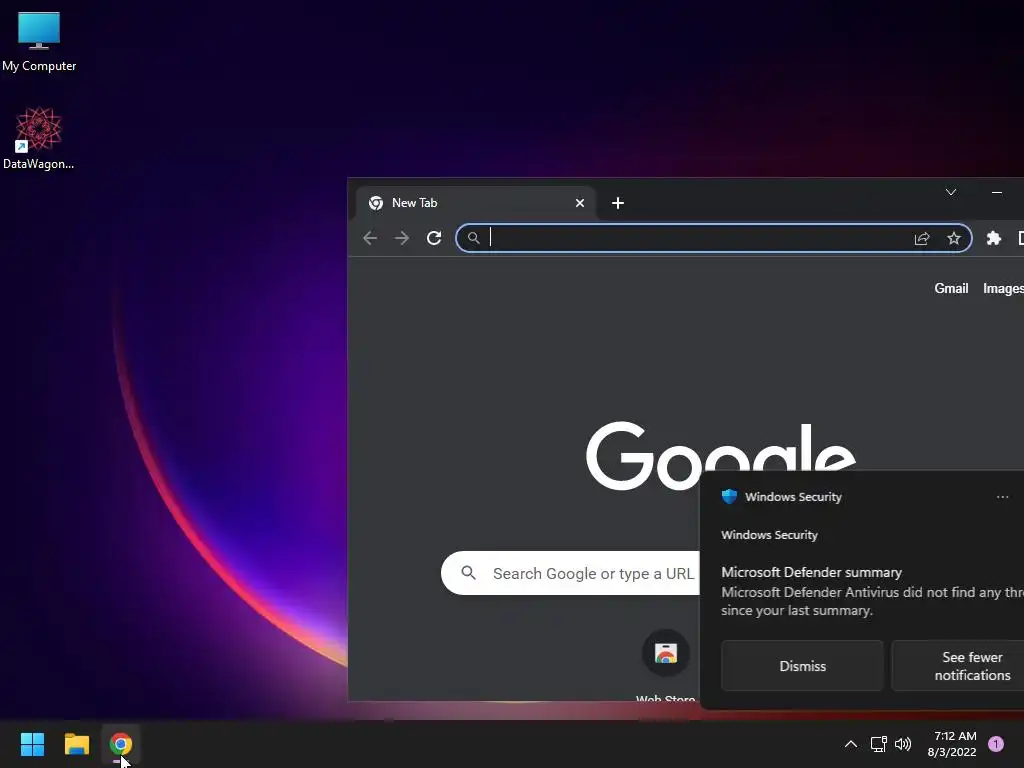Click the Chrome back arrow

[370, 238]
